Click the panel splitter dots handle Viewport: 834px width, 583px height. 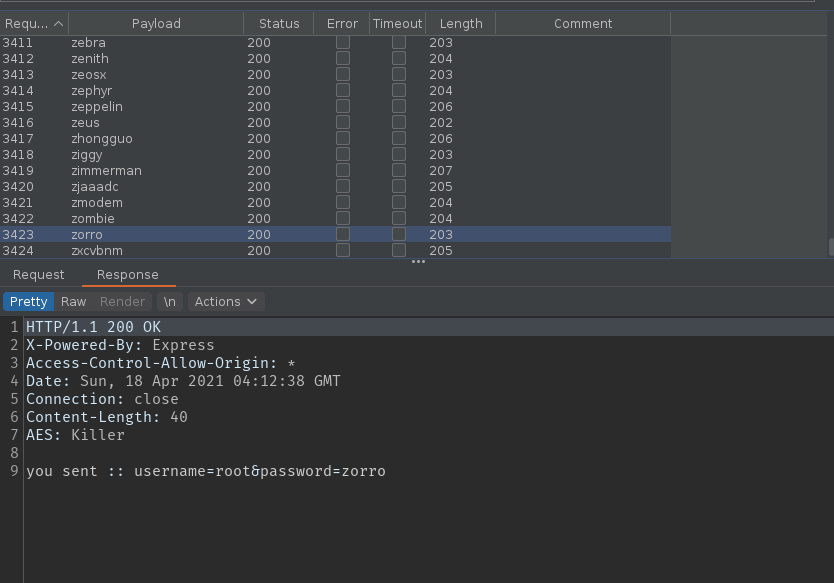click(x=418, y=262)
